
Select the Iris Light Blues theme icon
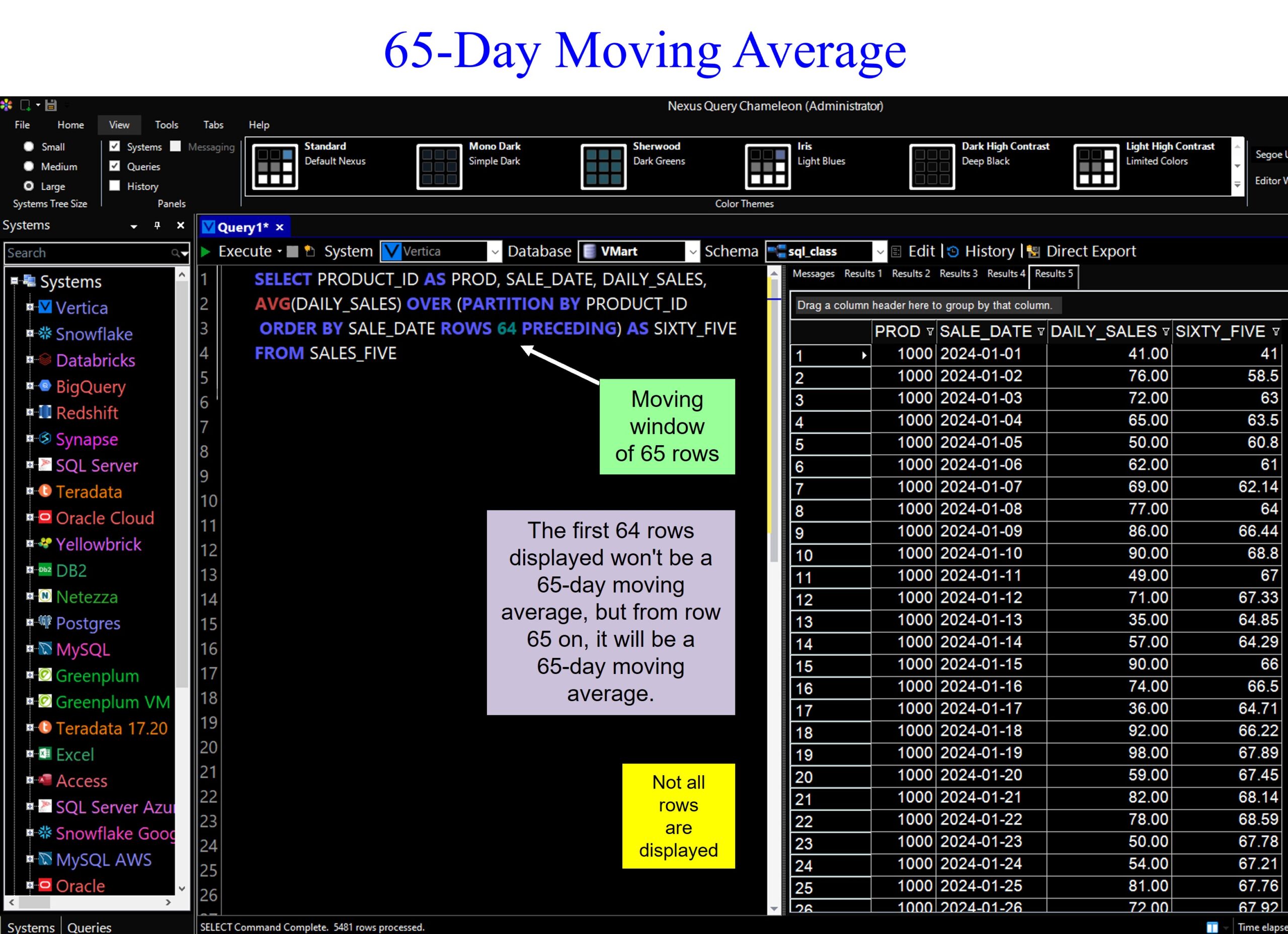767,166
